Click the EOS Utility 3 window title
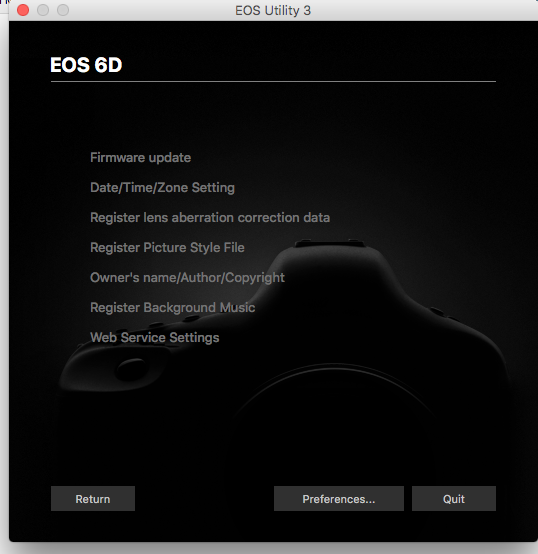This screenshot has width=538, height=554. (273, 11)
